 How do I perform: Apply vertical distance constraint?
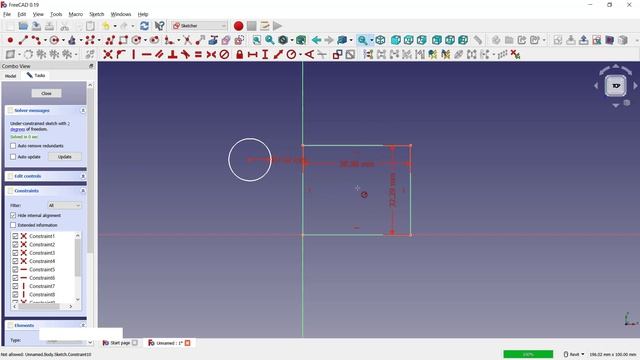[x=265, y=54]
